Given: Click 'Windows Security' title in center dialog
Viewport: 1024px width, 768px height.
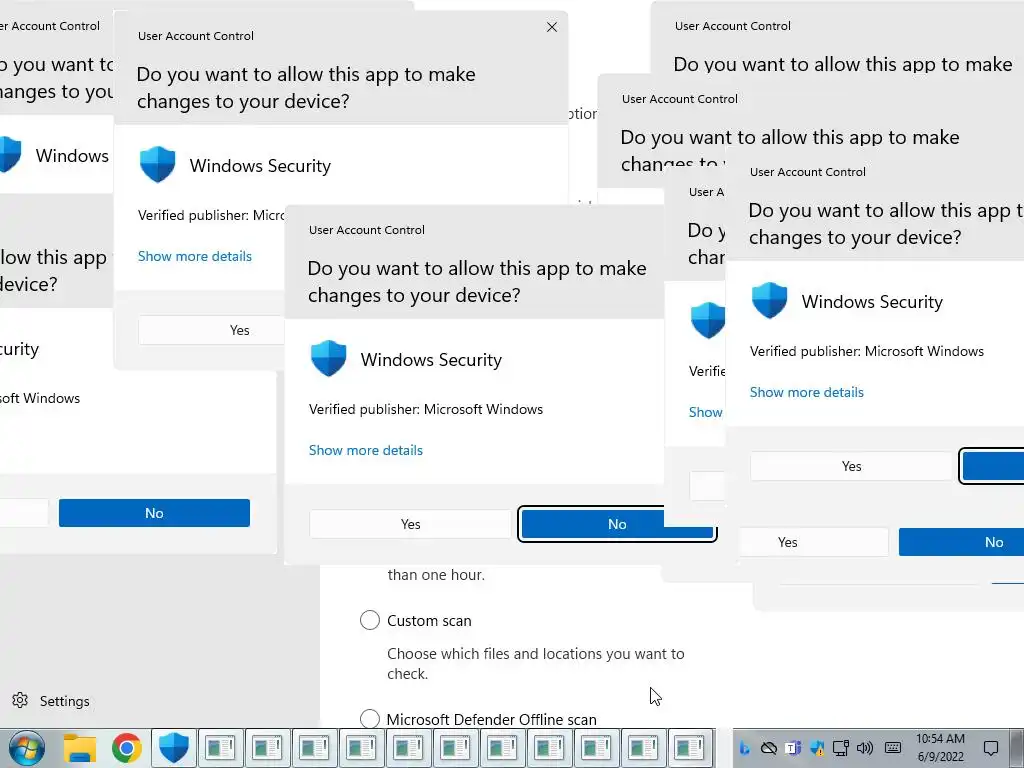Looking at the screenshot, I should 432,360.
